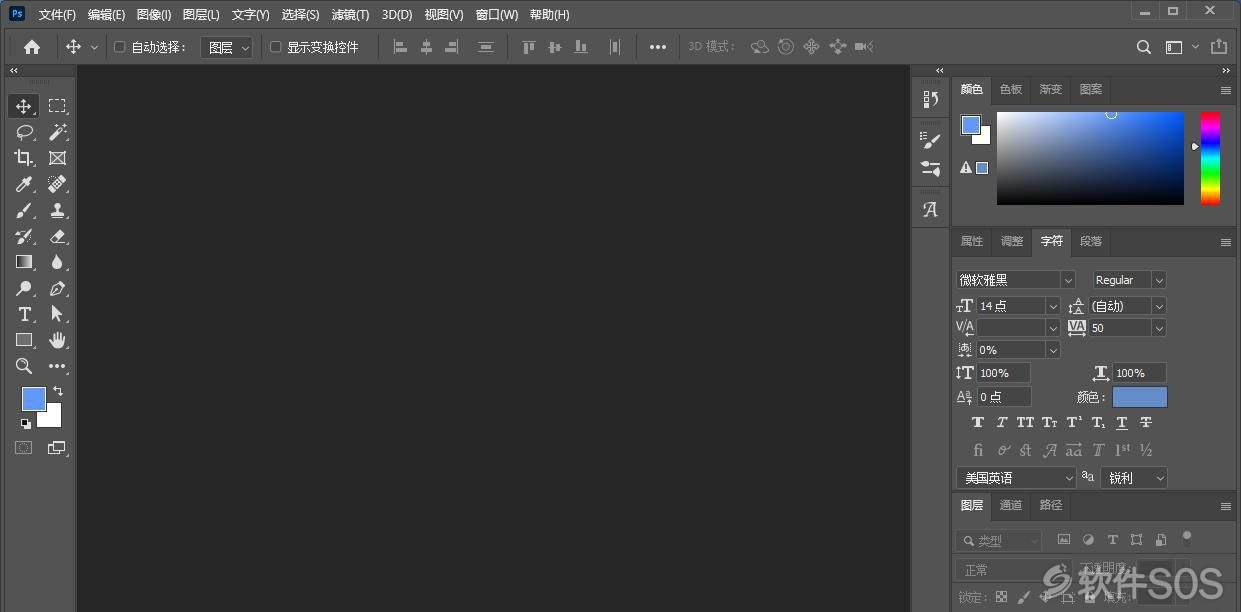The width and height of the screenshot is (1241, 612).
Task: Select the Brush tool
Action: pyautogui.click(x=24, y=210)
